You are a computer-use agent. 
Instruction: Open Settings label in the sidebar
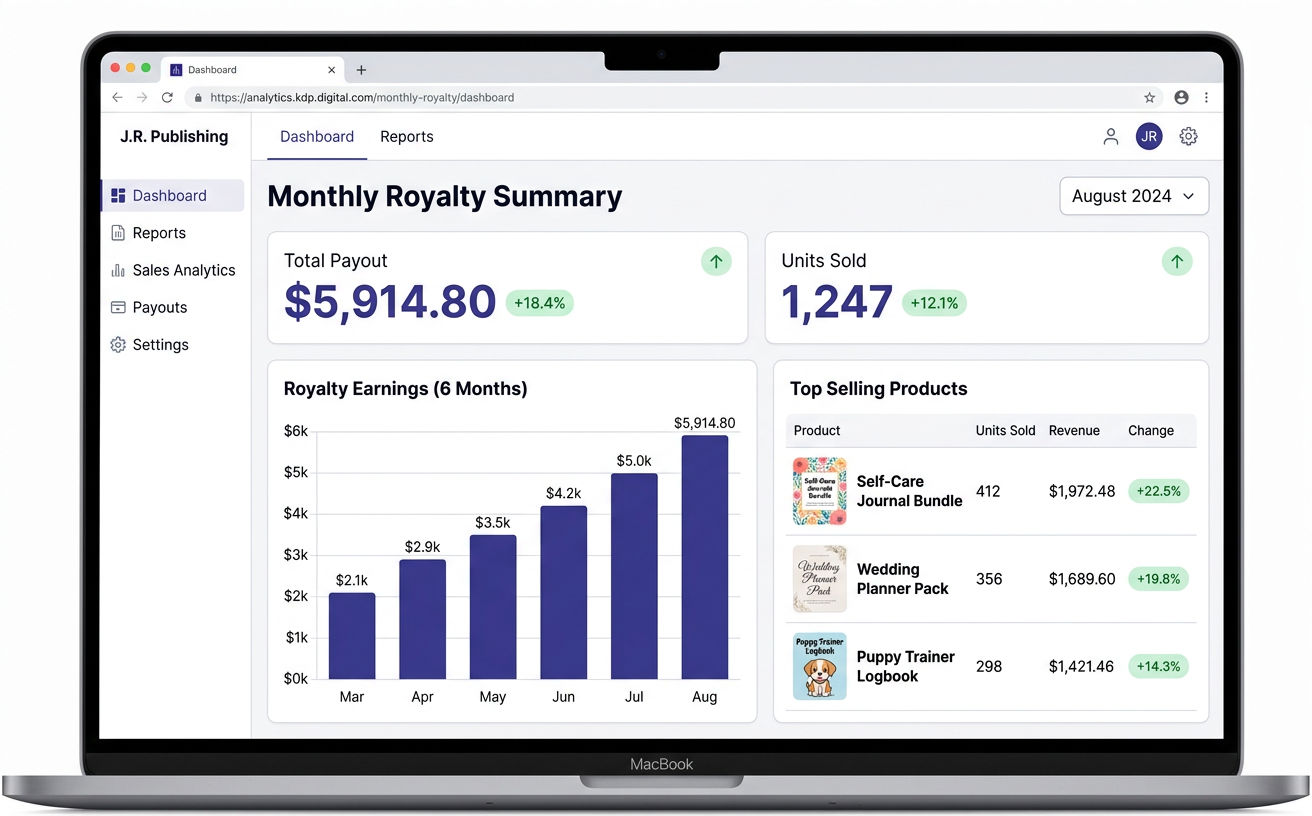coord(161,345)
